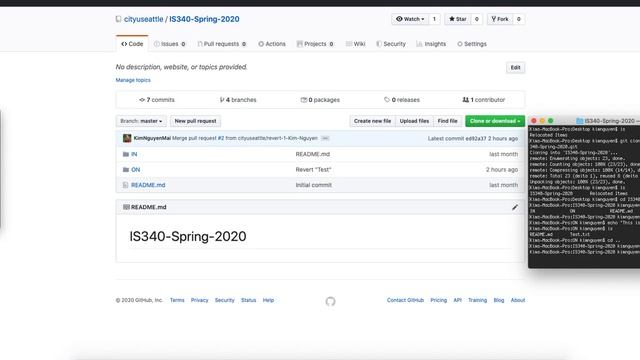This screenshot has height=360, width=640.
Task: Open the About footer link
Action: pyautogui.click(x=518, y=300)
